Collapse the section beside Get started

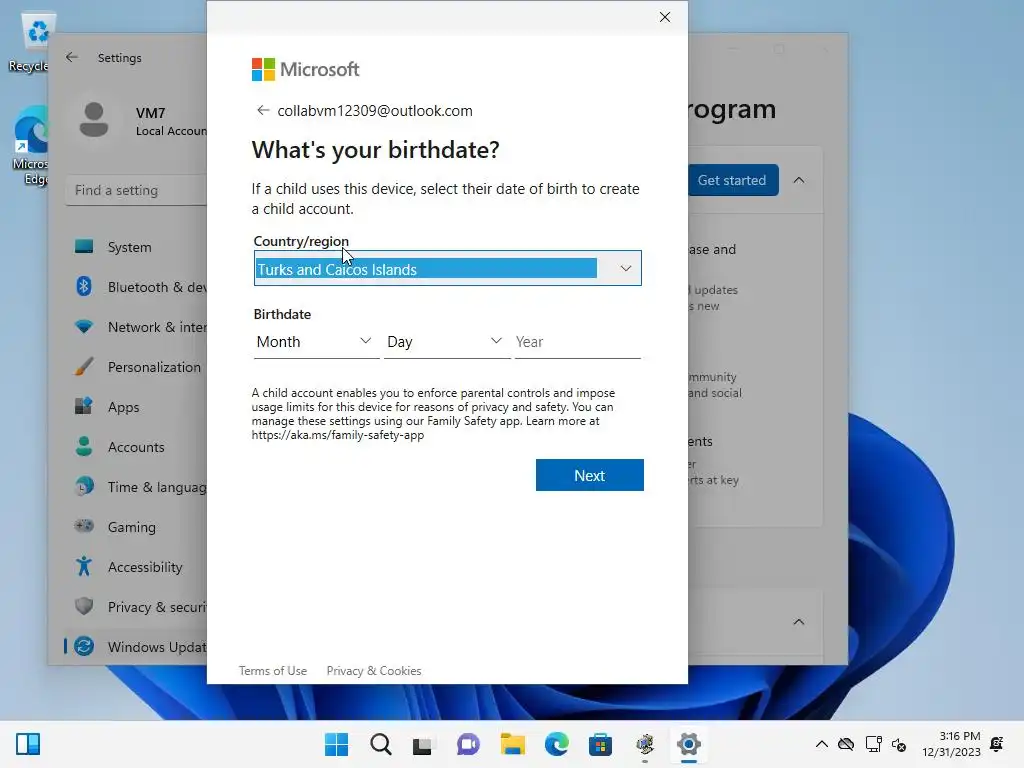point(799,180)
